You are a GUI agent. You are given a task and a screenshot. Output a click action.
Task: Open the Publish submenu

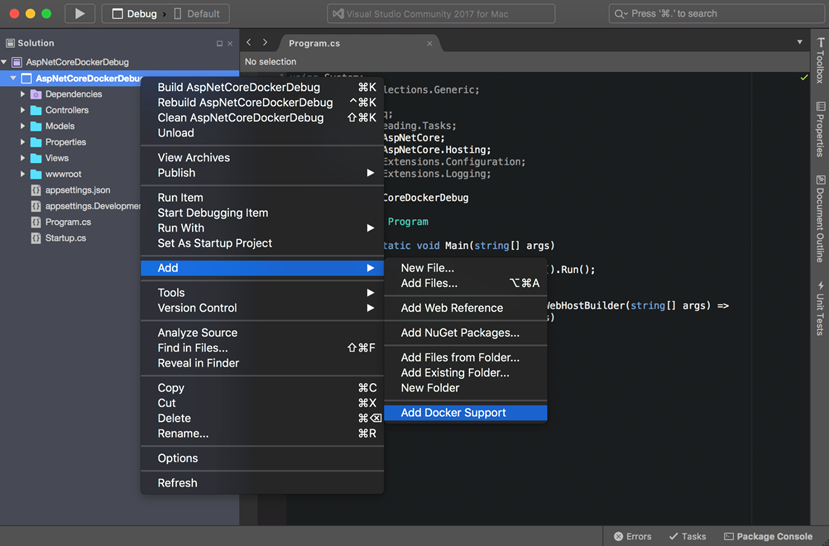coord(262,173)
